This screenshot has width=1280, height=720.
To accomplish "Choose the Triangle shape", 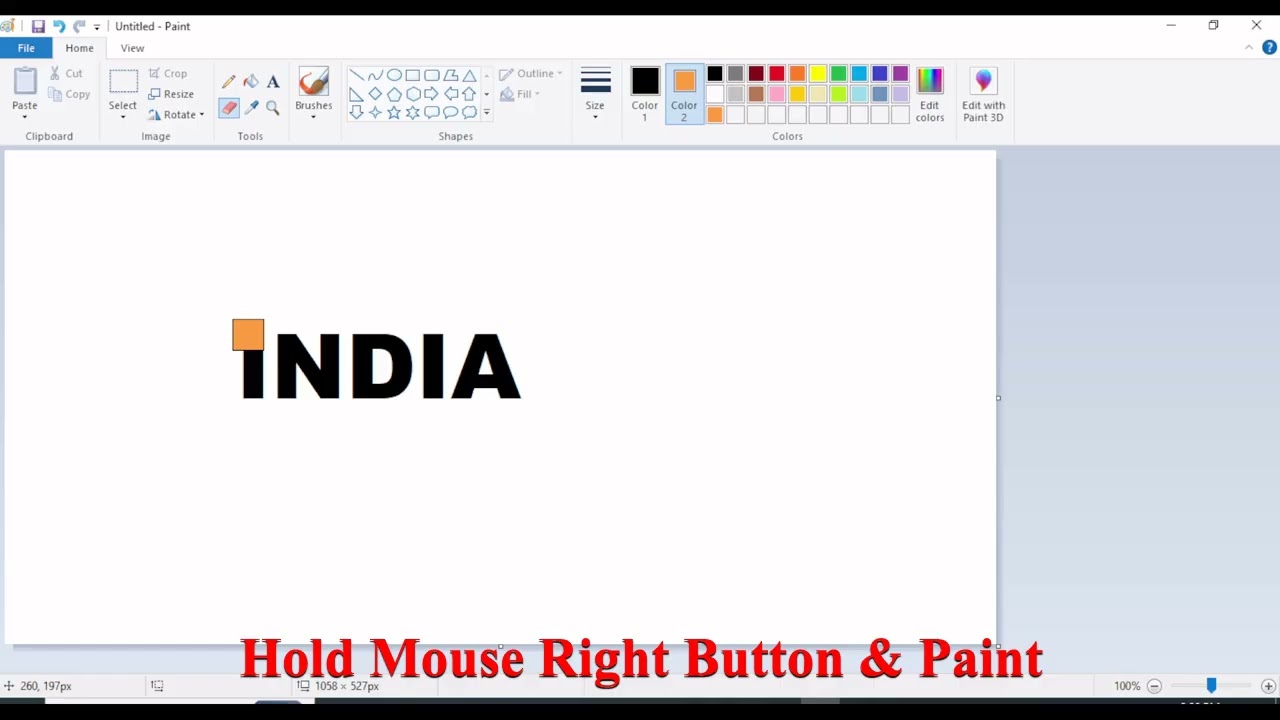I will click(x=469, y=76).
